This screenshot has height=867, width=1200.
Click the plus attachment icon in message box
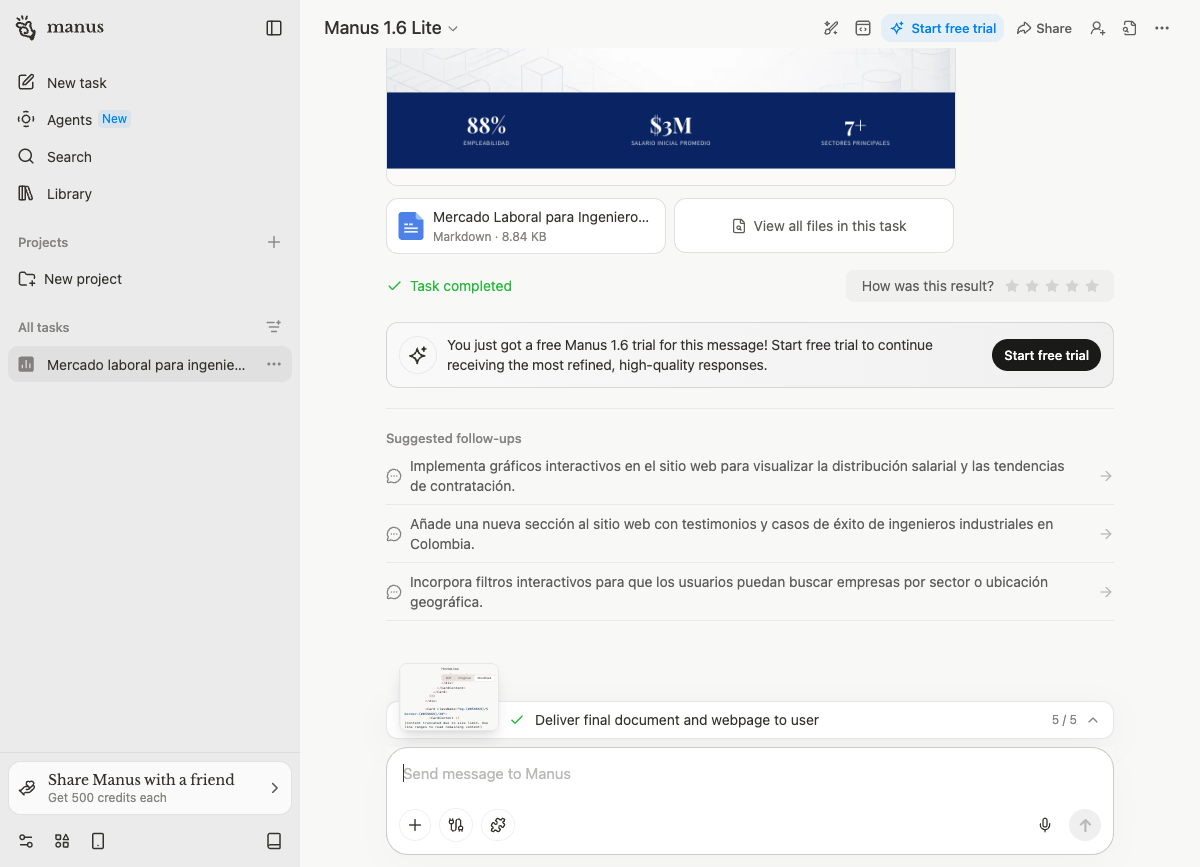[x=415, y=825]
